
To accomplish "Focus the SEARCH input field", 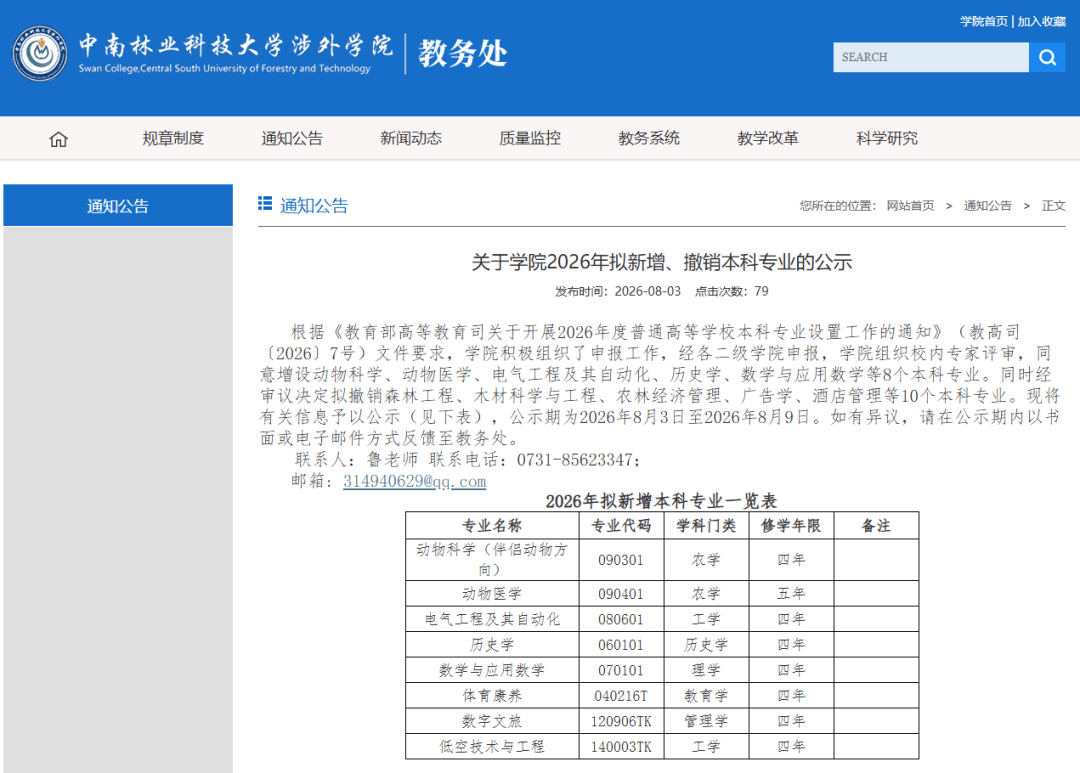I will [x=931, y=57].
